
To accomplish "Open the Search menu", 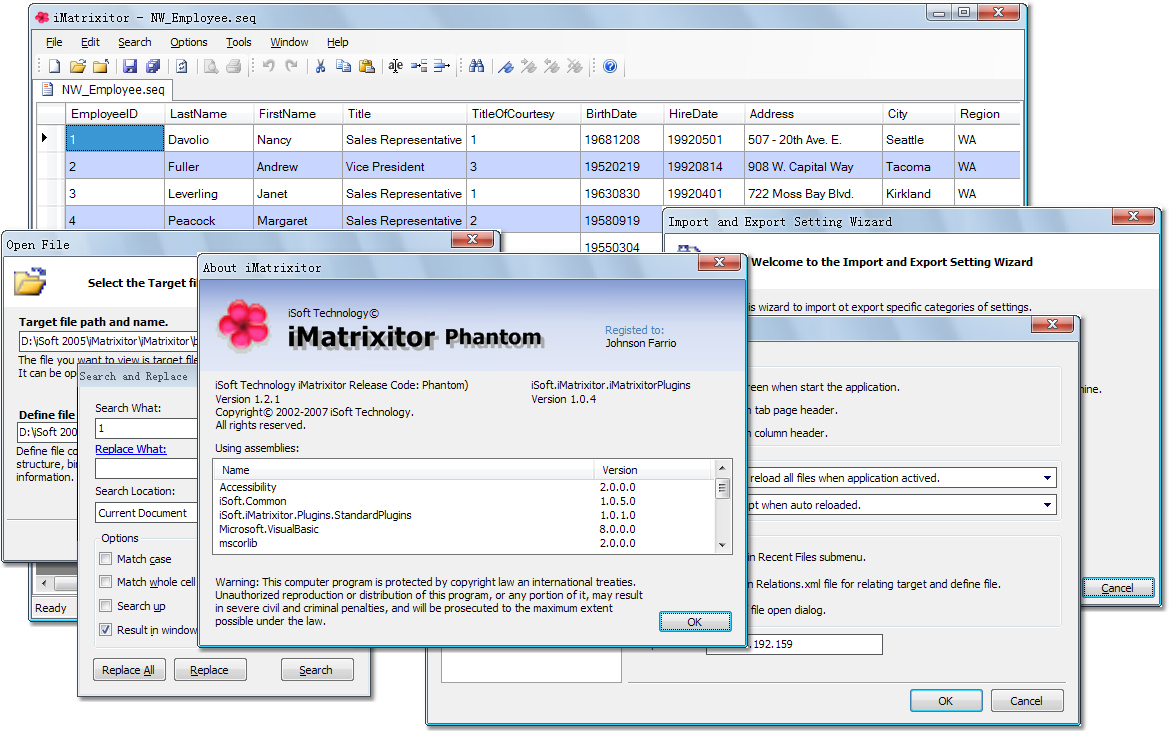I will [135, 43].
